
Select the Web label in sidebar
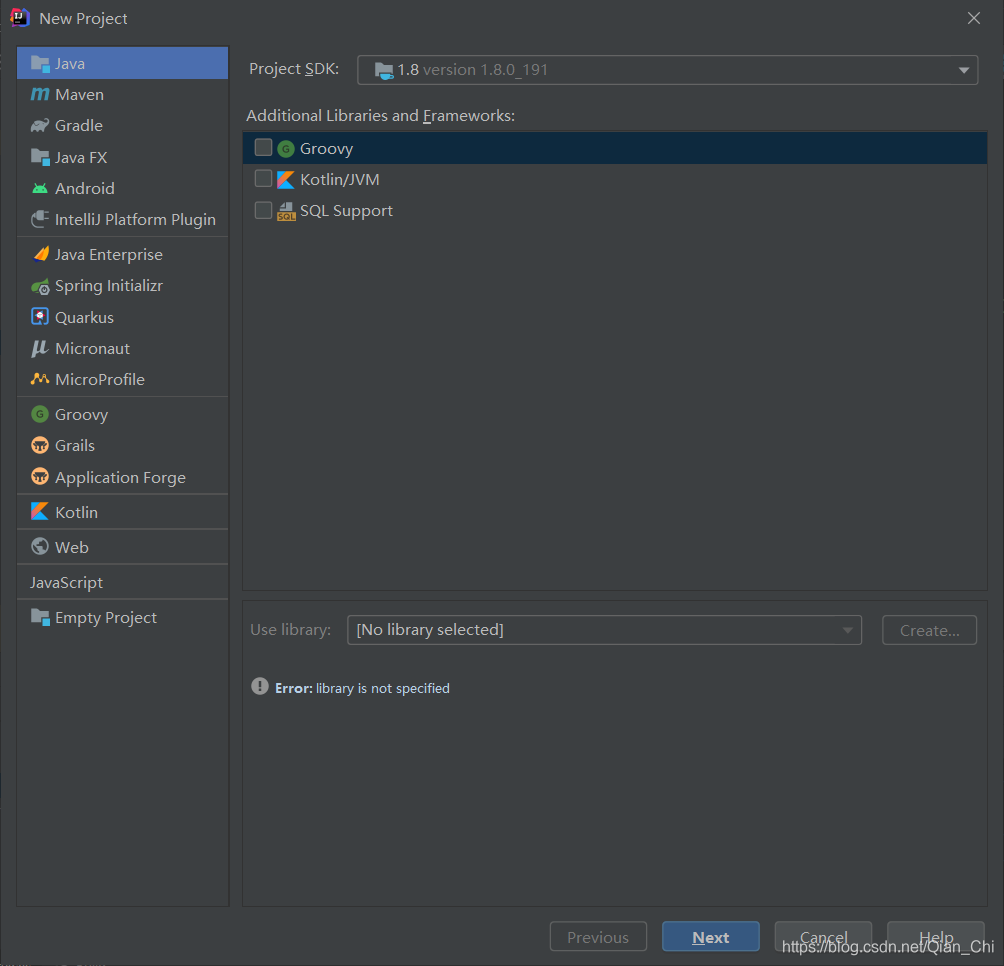pos(72,547)
